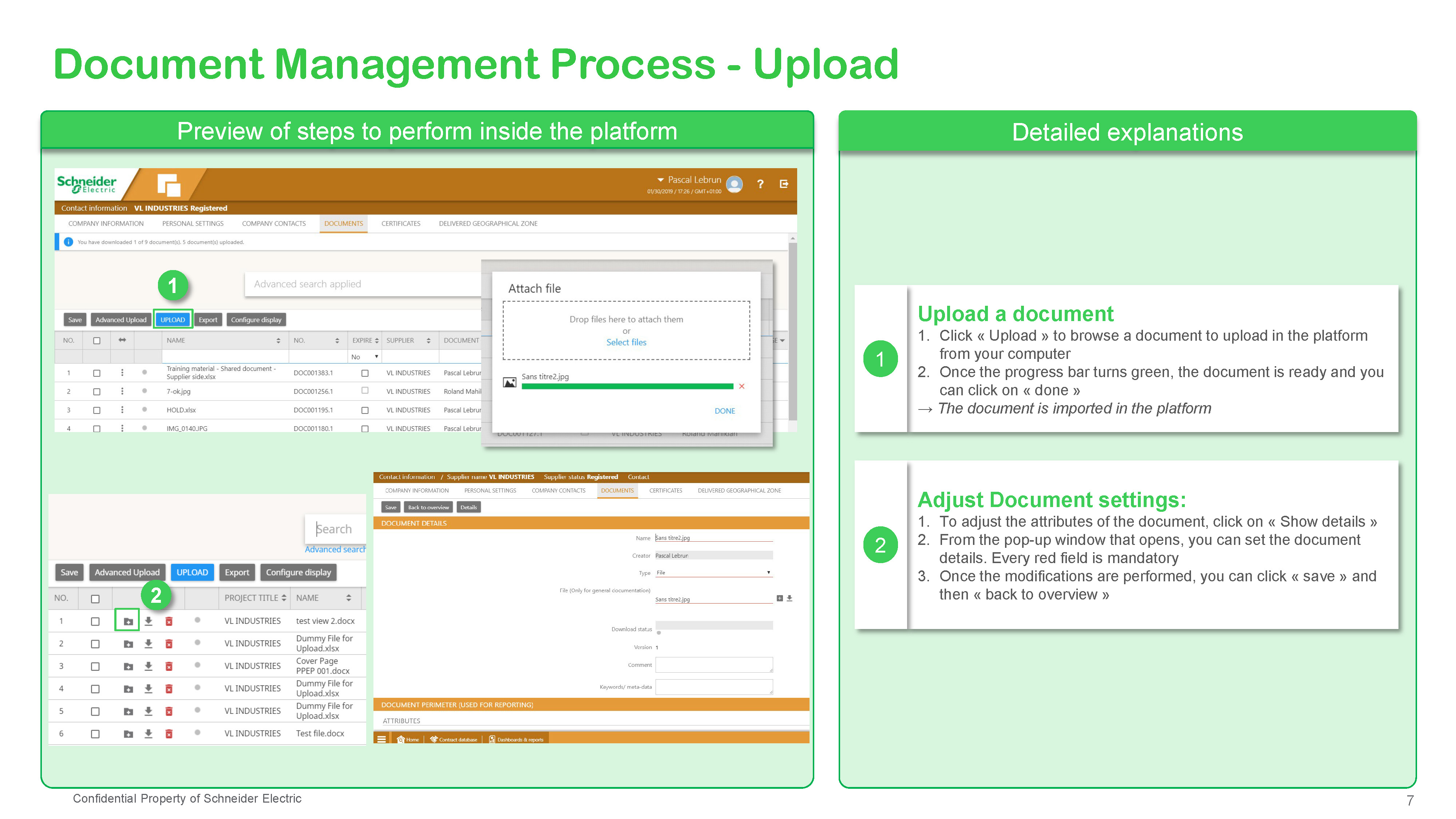
Task: Click the help question mark icon
Action: tap(760, 184)
